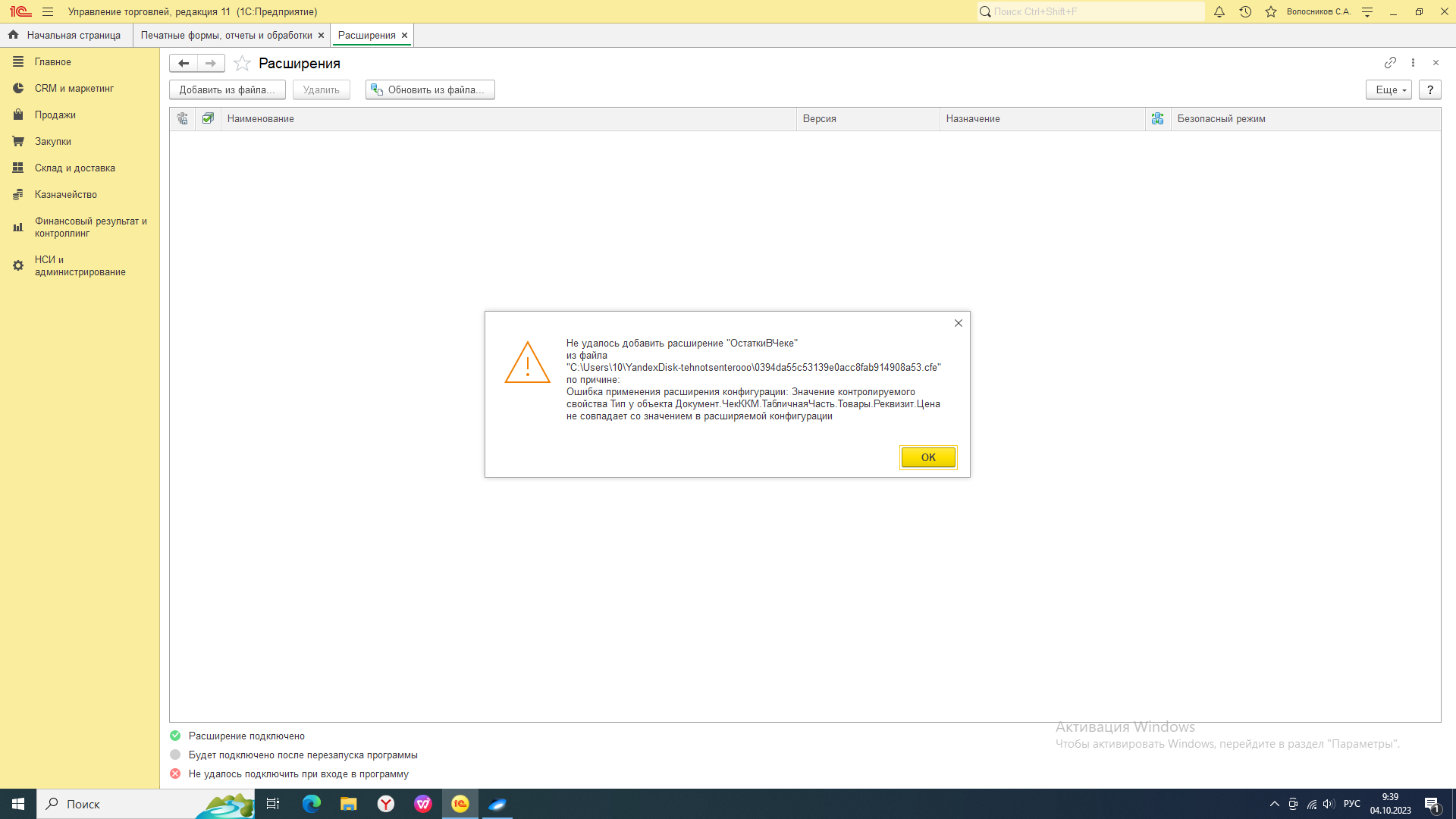
Task: Click first icon column header in table
Action: click(182, 118)
